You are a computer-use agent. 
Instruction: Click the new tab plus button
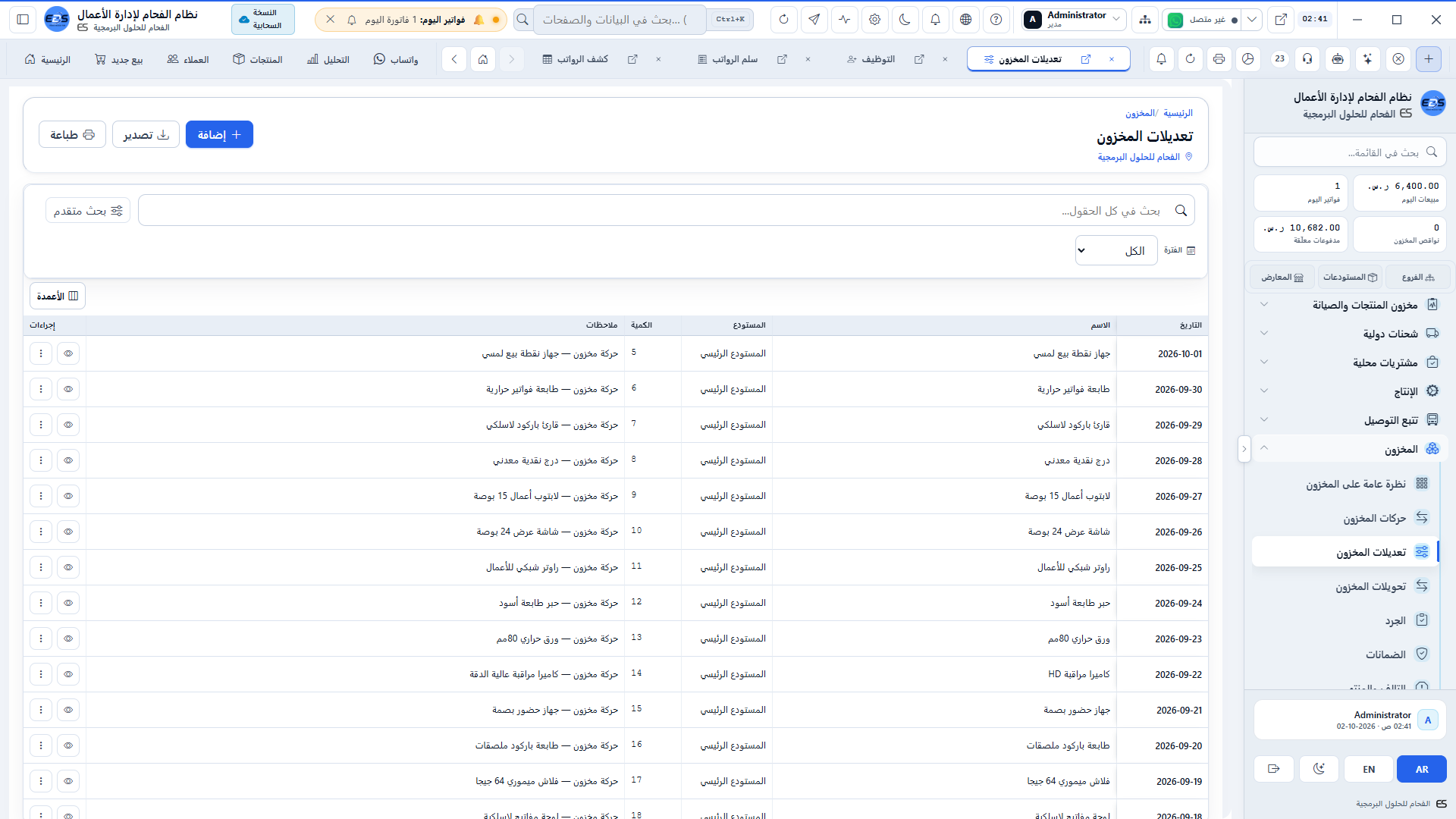point(1429,58)
